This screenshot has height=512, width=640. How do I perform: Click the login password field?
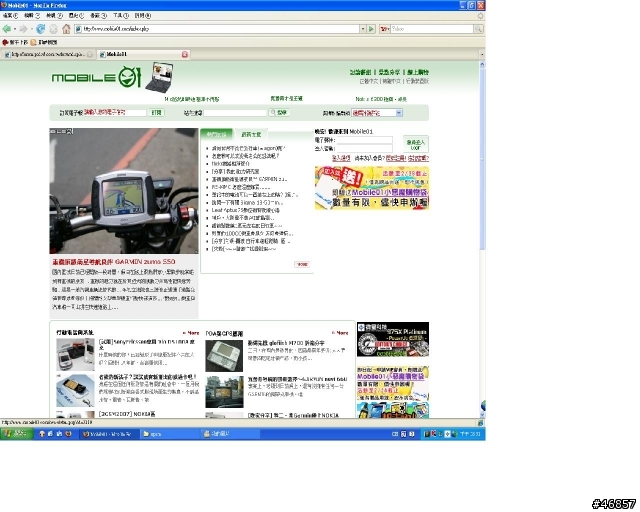[x=364, y=149]
